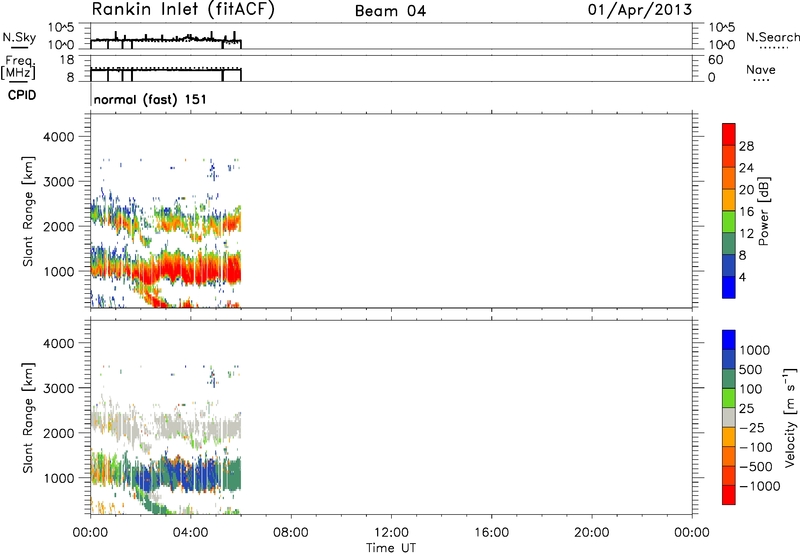This screenshot has width=800, height=554.
Task: Click the "4" power colorbar label
Action: (742, 277)
